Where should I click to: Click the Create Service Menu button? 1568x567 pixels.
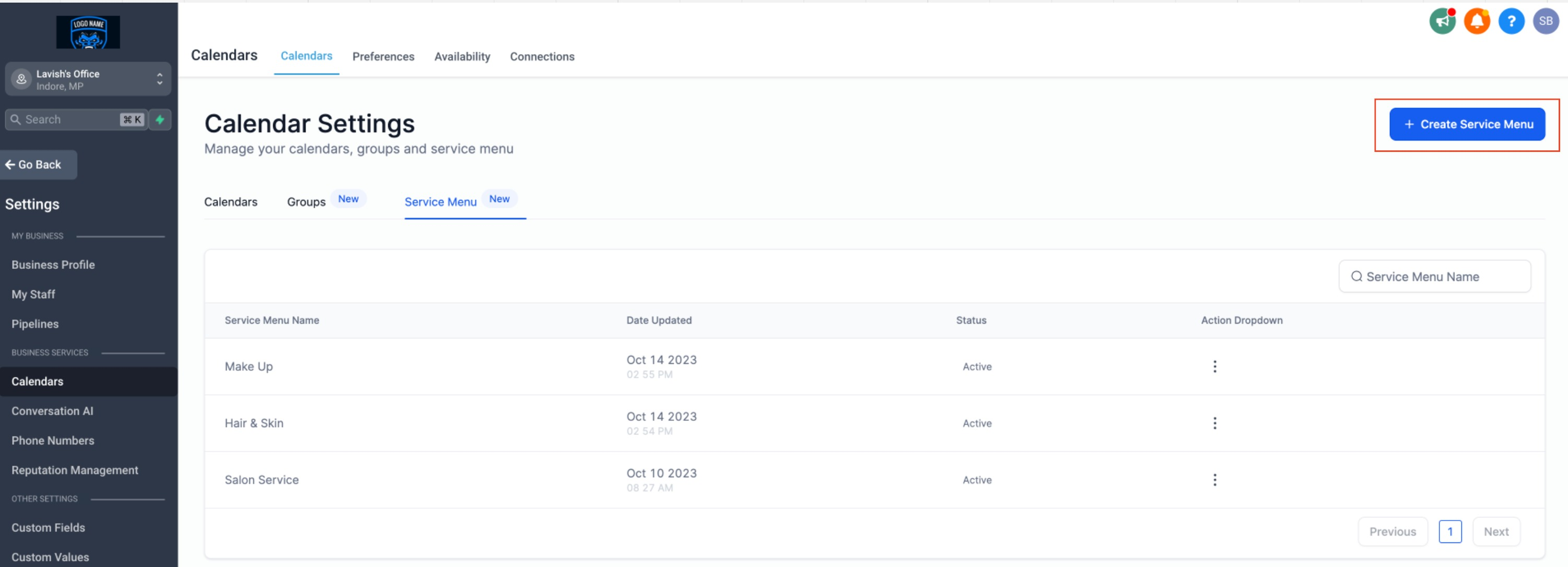(x=1466, y=124)
